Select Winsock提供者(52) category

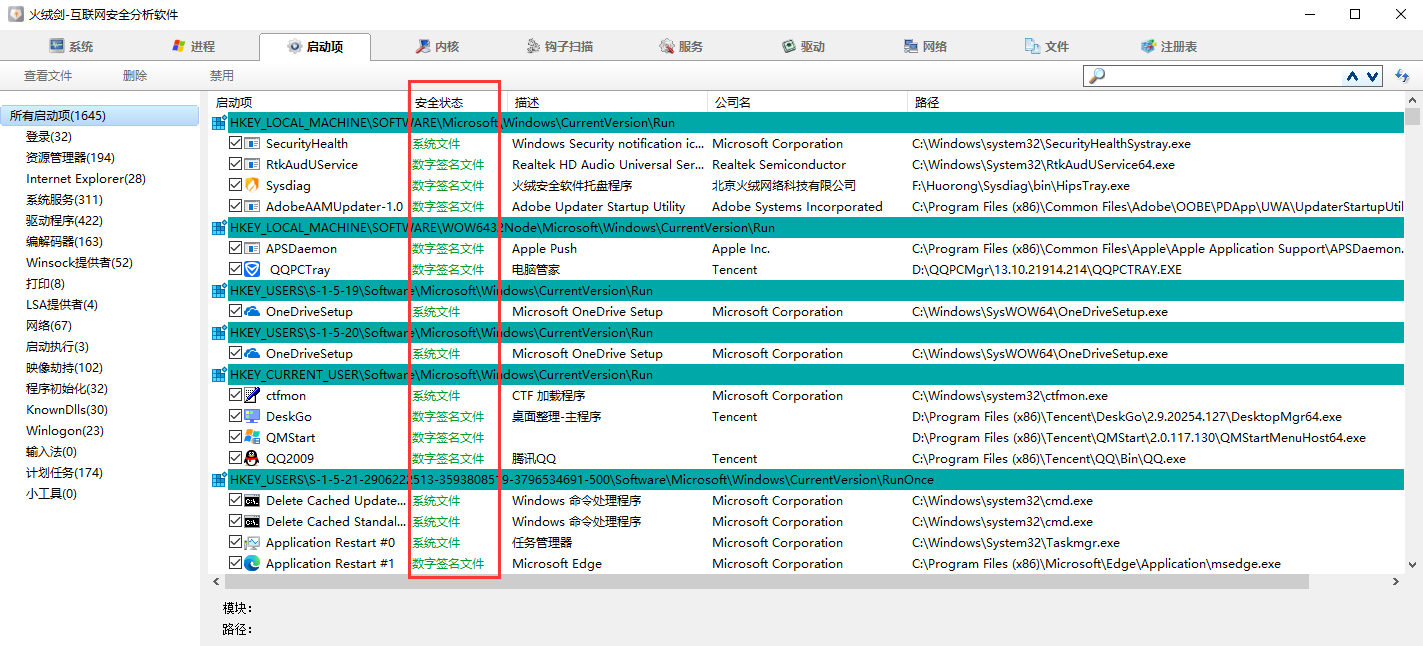pos(79,263)
